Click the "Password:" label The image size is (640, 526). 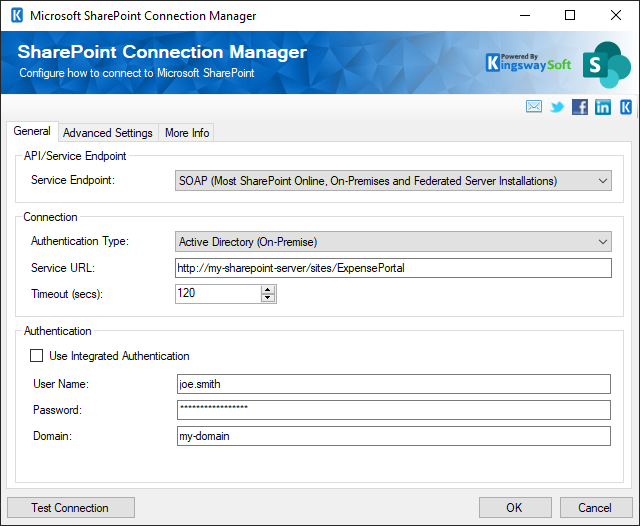[x=58, y=410]
